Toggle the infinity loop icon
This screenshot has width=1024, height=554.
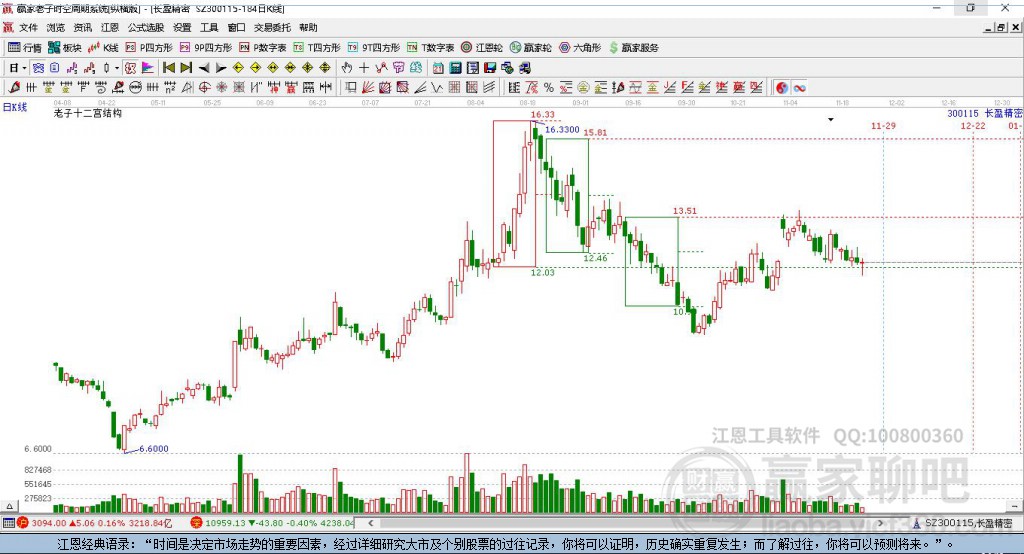(799, 88)
